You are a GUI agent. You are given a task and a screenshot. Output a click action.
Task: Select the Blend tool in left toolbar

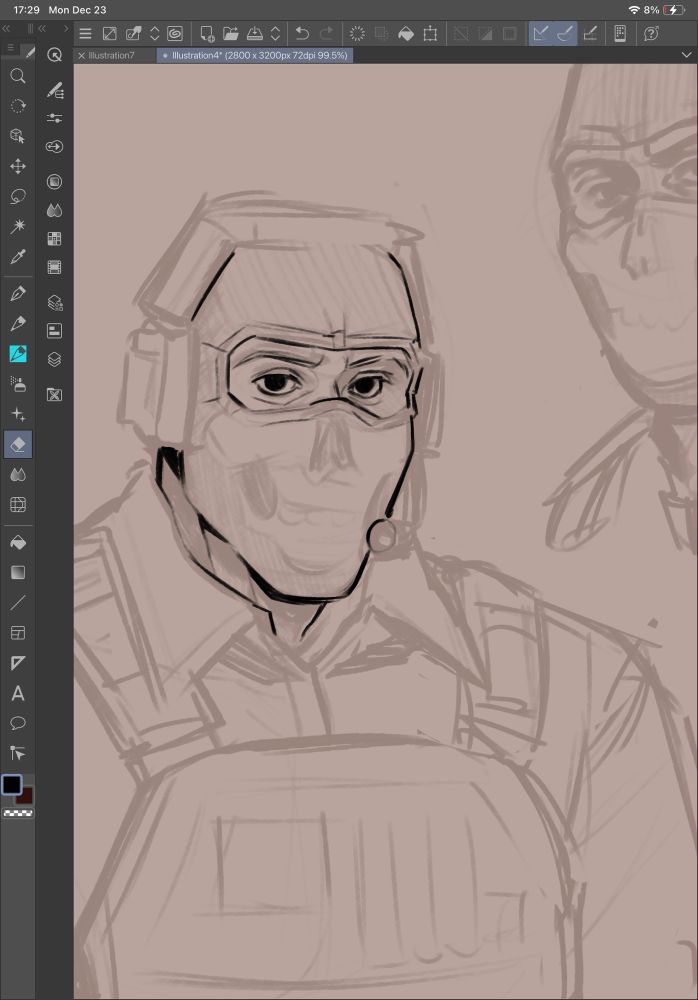18,475
